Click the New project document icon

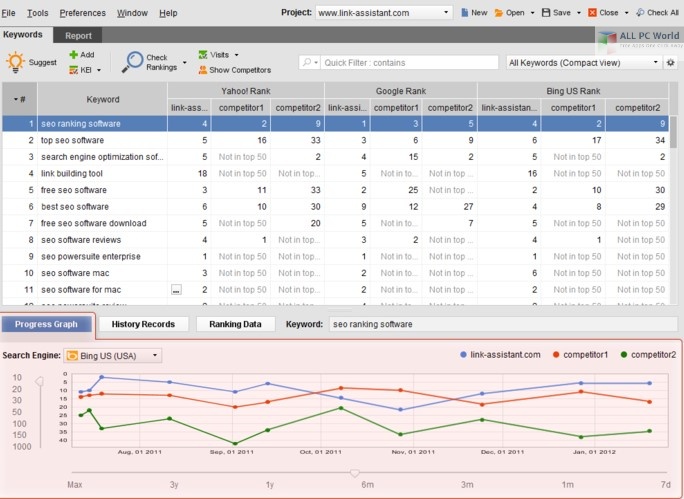pyautogui.click(x=465, y=13)
